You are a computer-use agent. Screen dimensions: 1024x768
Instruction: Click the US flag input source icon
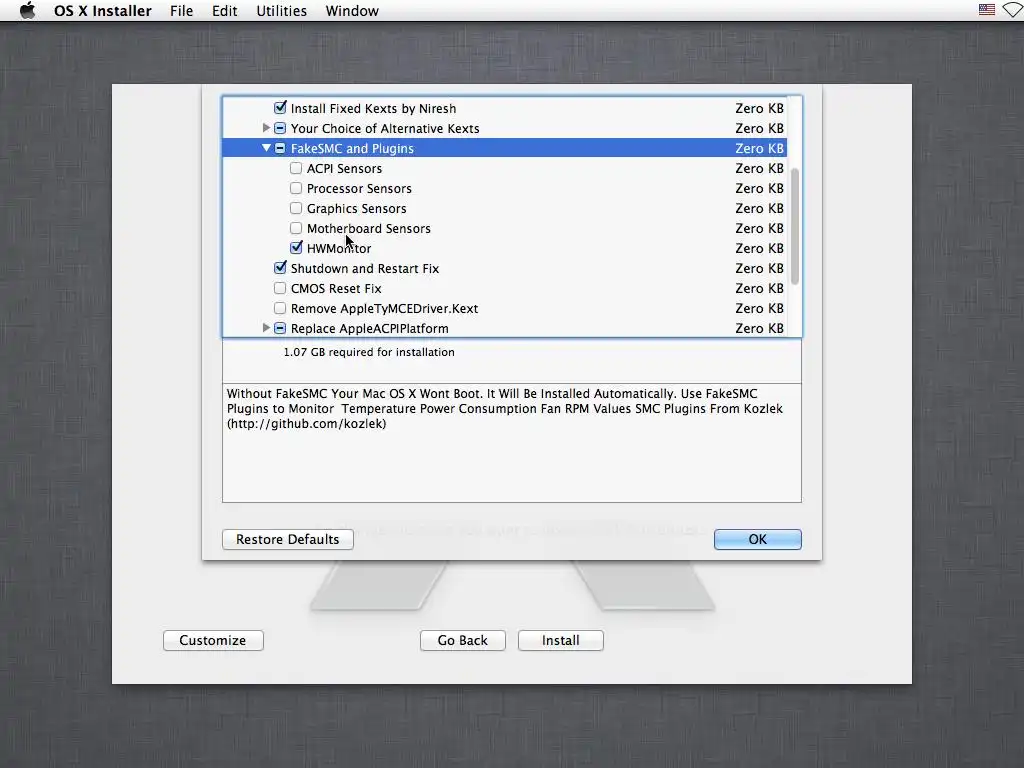point(986,10)
